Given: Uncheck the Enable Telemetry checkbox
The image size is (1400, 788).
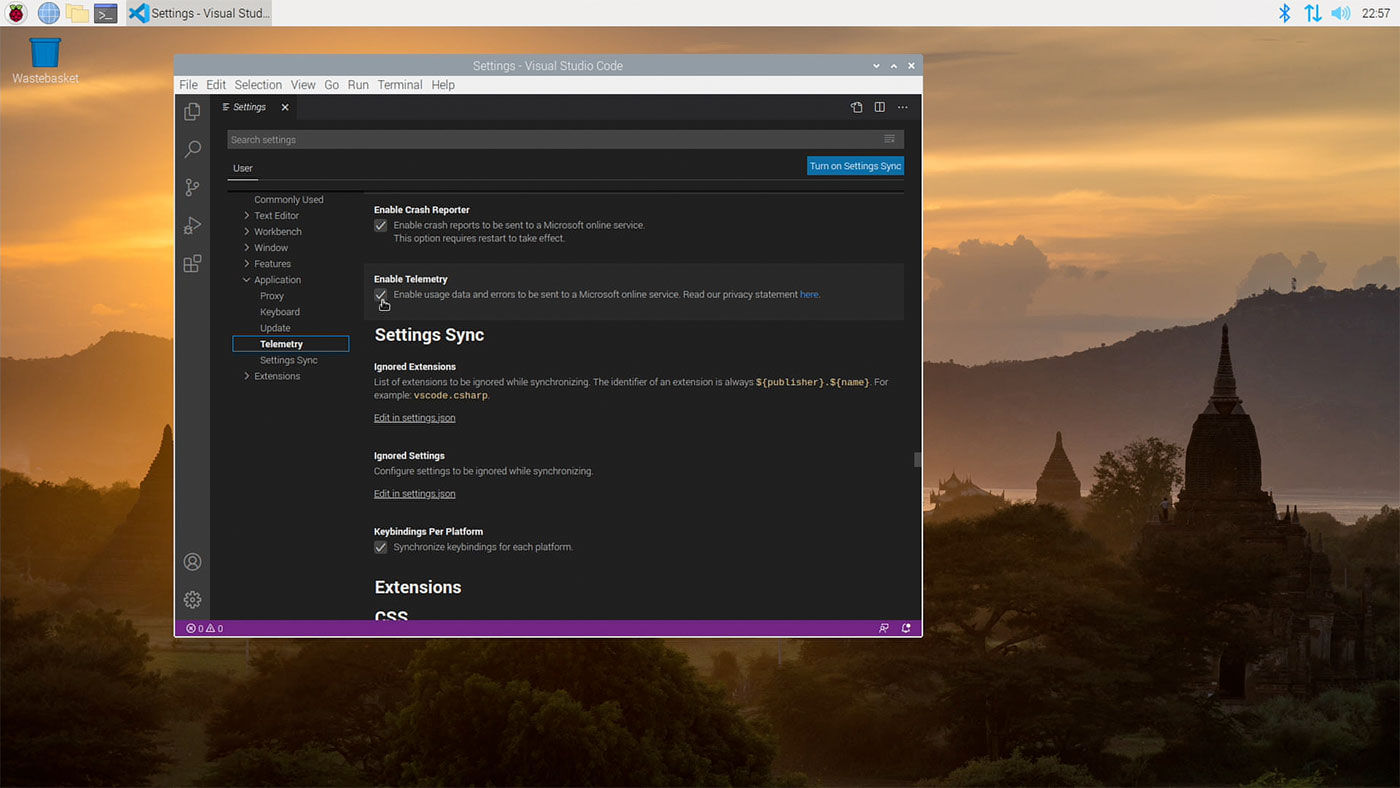Looking at the screenshot, I should [x=381, y=295].
